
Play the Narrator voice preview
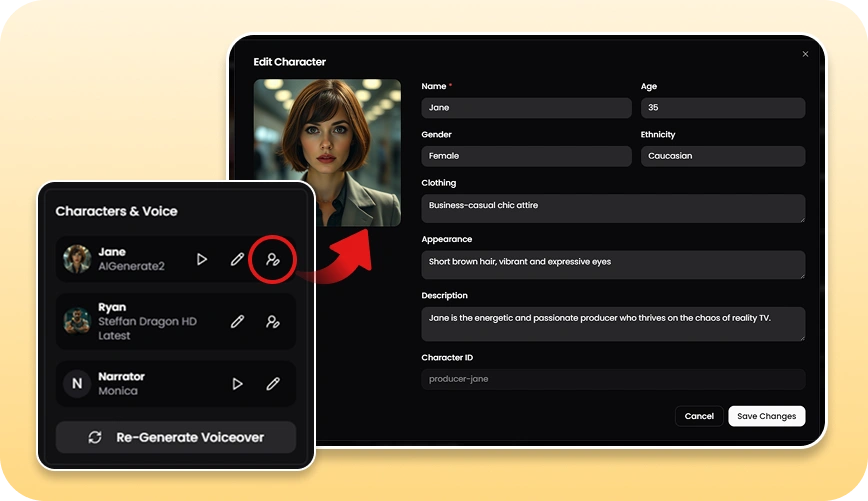pos(237,384)
